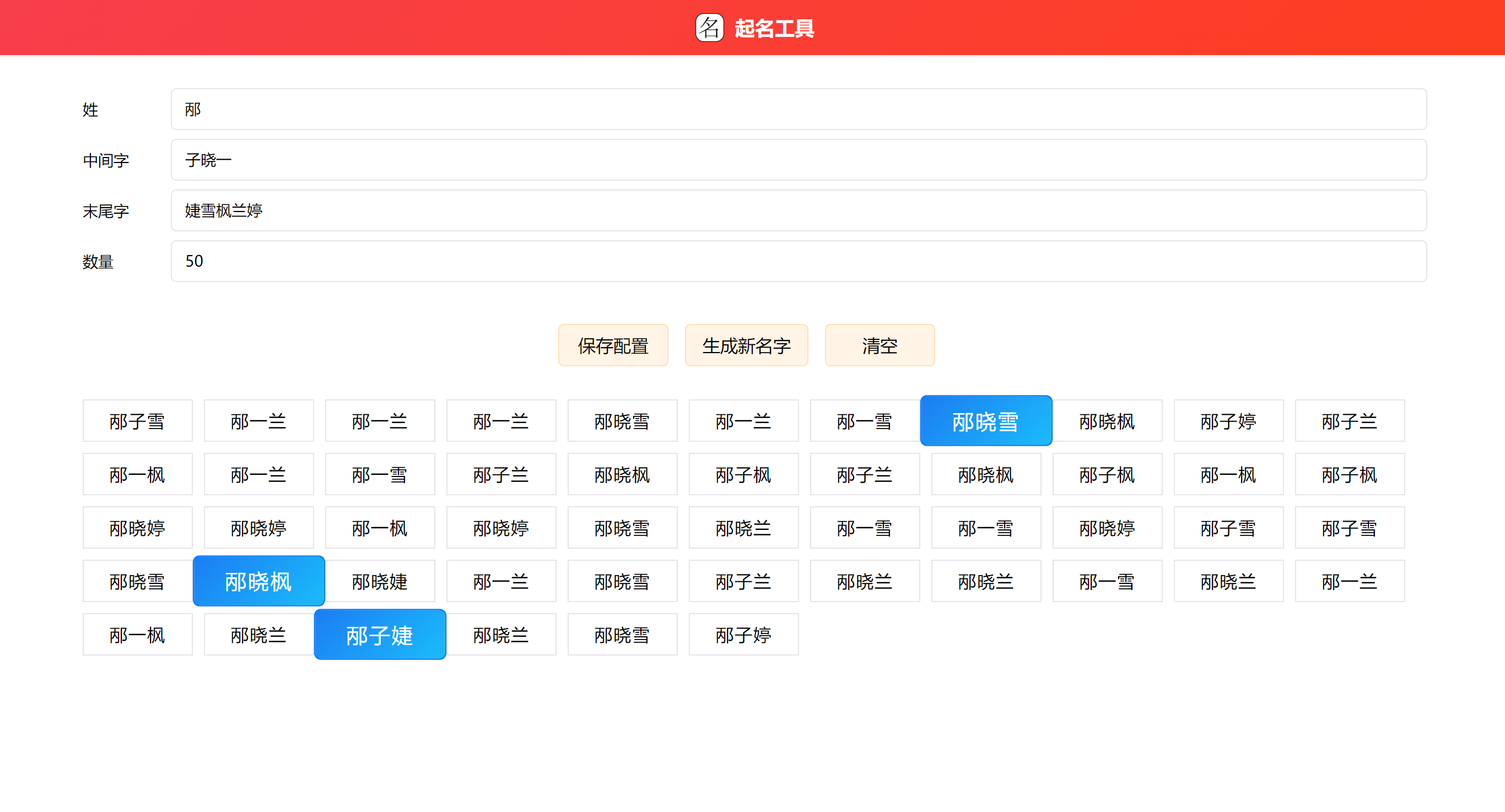This screenshot has width=1505, height=812.
Task: Select the 邴晓兰 card in the last row
Action: [259, 635]
